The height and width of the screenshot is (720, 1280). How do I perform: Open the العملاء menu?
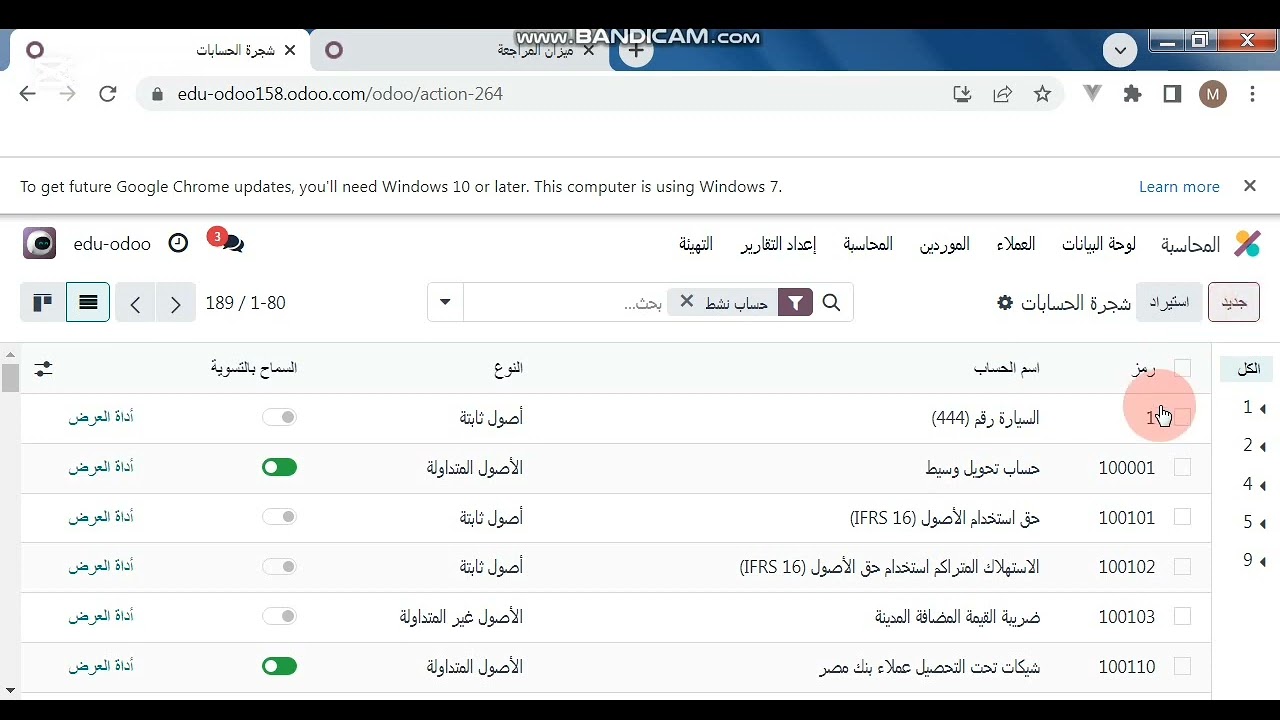(x=1015, y=244)
